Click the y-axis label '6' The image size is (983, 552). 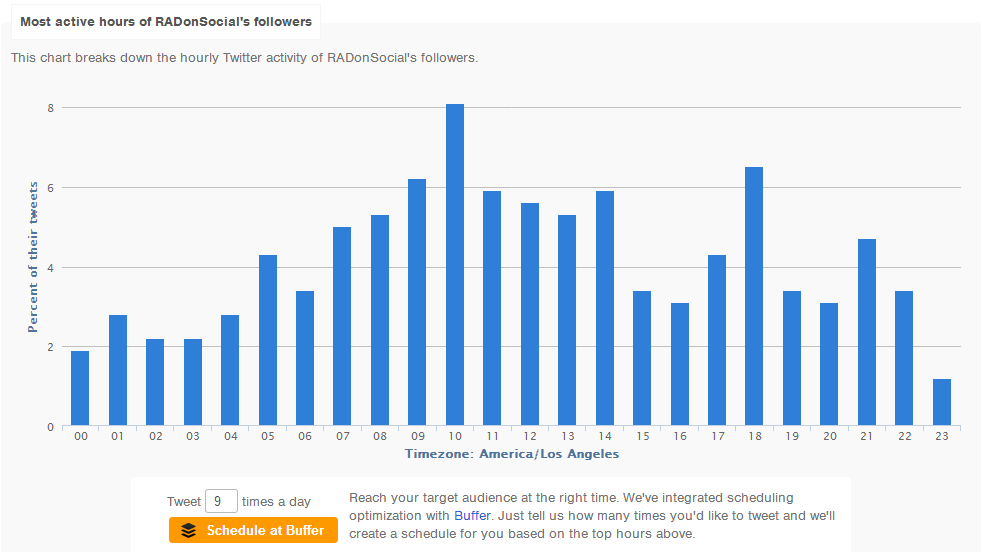50,188
